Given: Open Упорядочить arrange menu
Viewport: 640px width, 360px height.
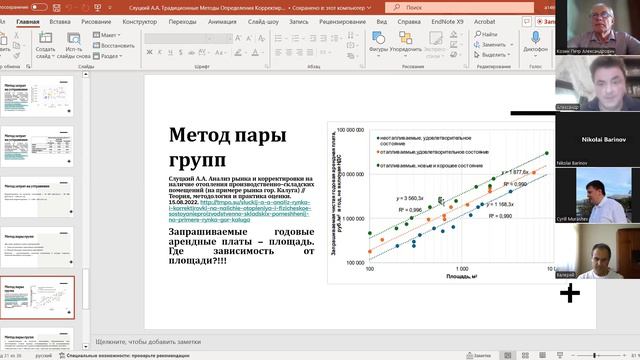Looking at the screenshot, I should click(406, 42).
